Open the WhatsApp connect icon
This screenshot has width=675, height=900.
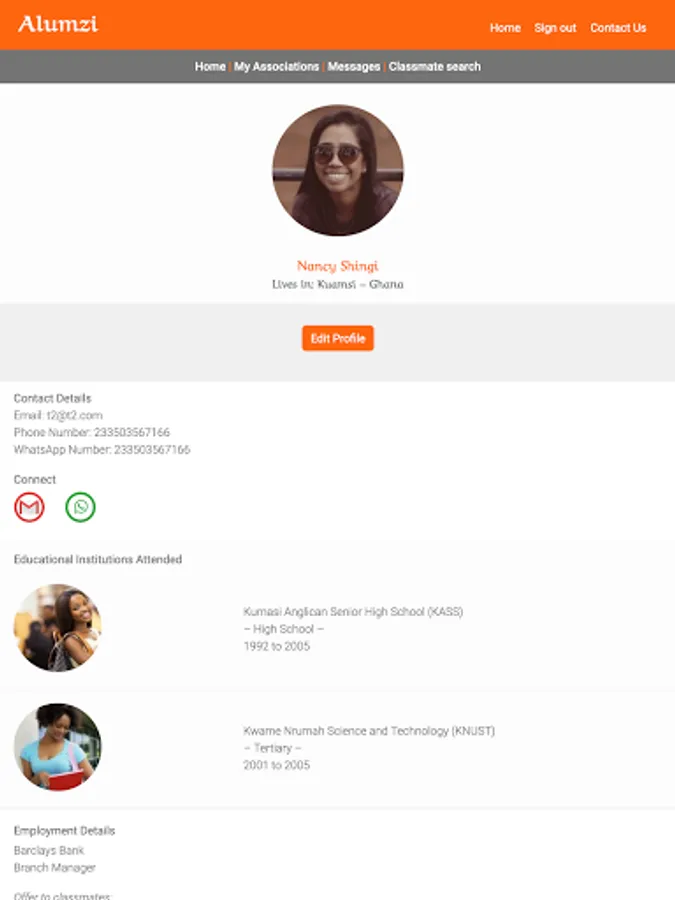pyautogui.click(x=80, y=507)
